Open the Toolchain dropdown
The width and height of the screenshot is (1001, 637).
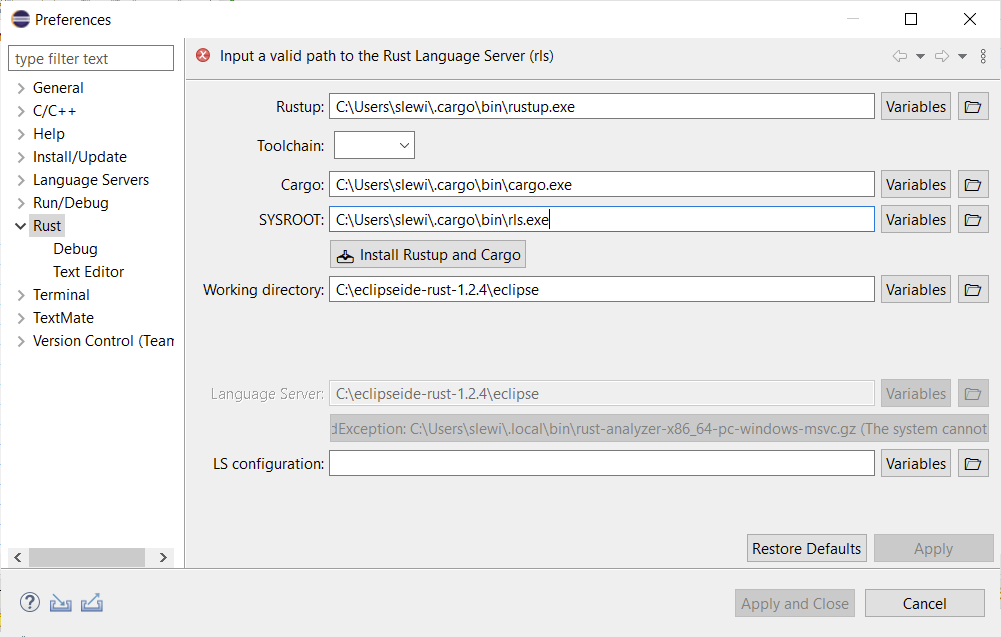tap(374, 146)
